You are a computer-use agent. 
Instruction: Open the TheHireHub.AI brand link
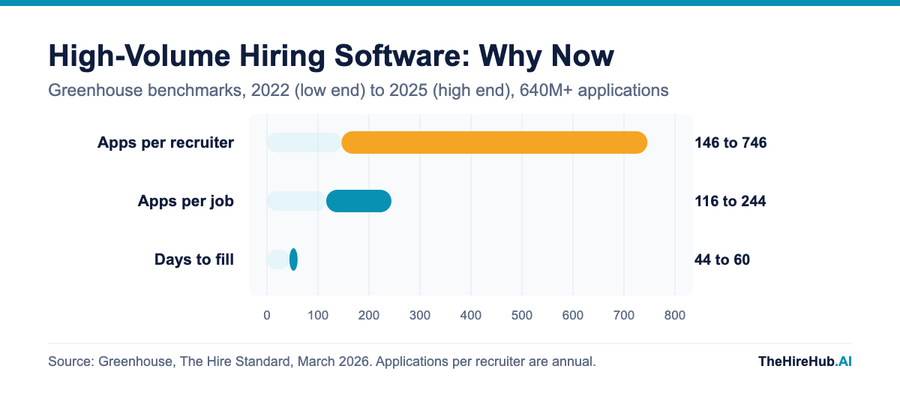805,362
